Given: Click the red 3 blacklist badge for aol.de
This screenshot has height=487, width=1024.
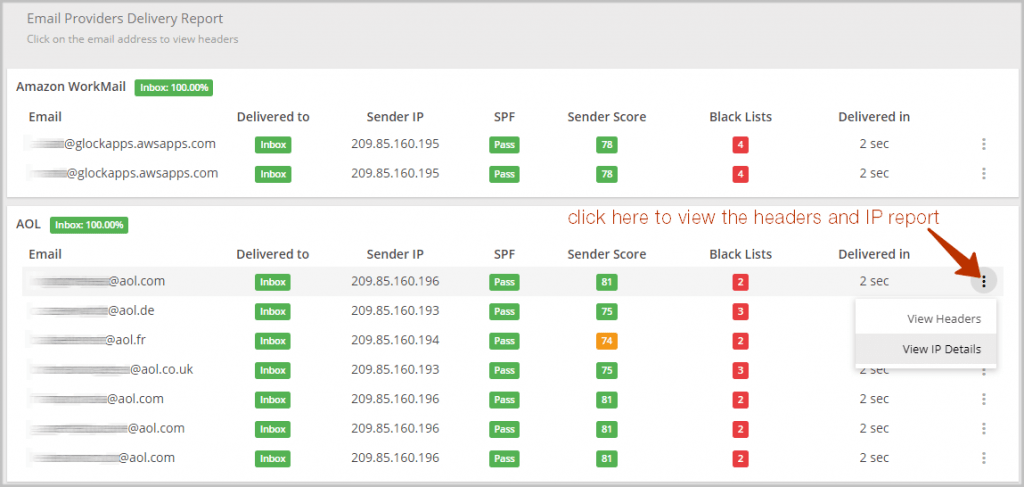Looking at the screenshot, I should tap(740, 311).
